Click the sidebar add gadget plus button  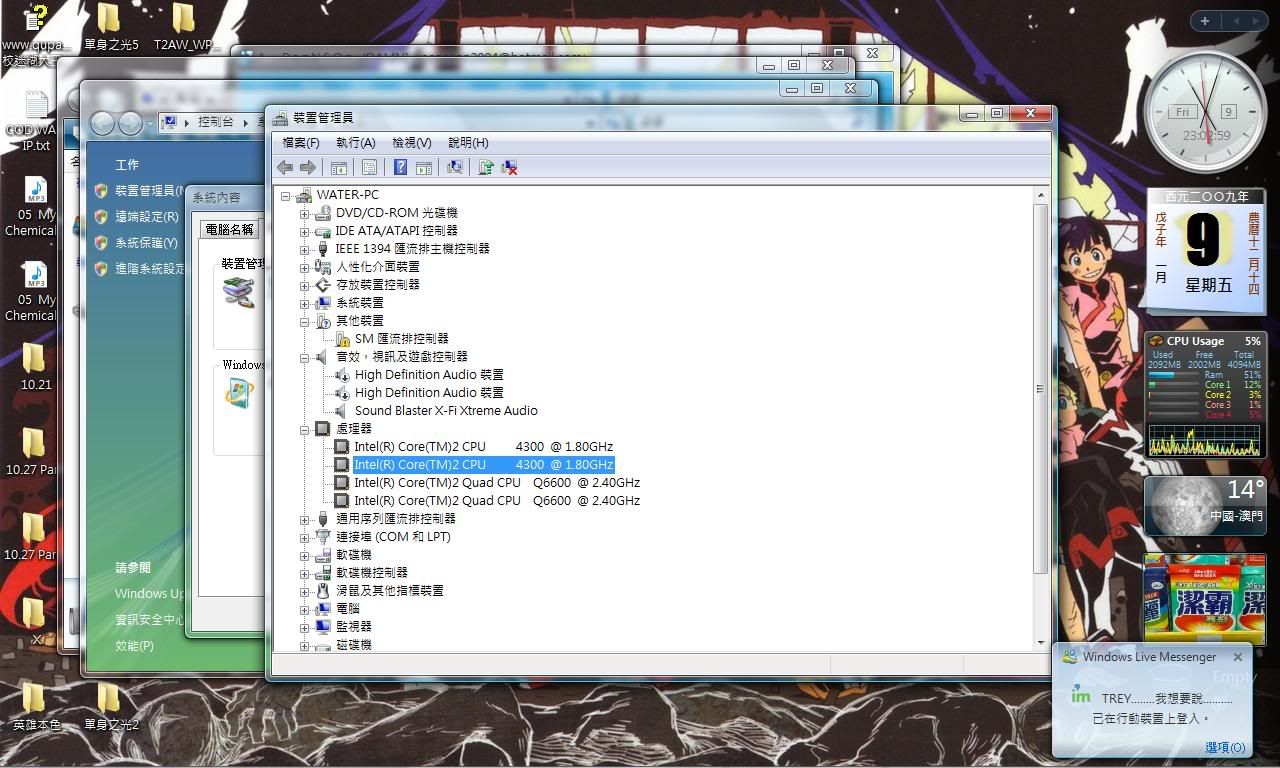1205,21
